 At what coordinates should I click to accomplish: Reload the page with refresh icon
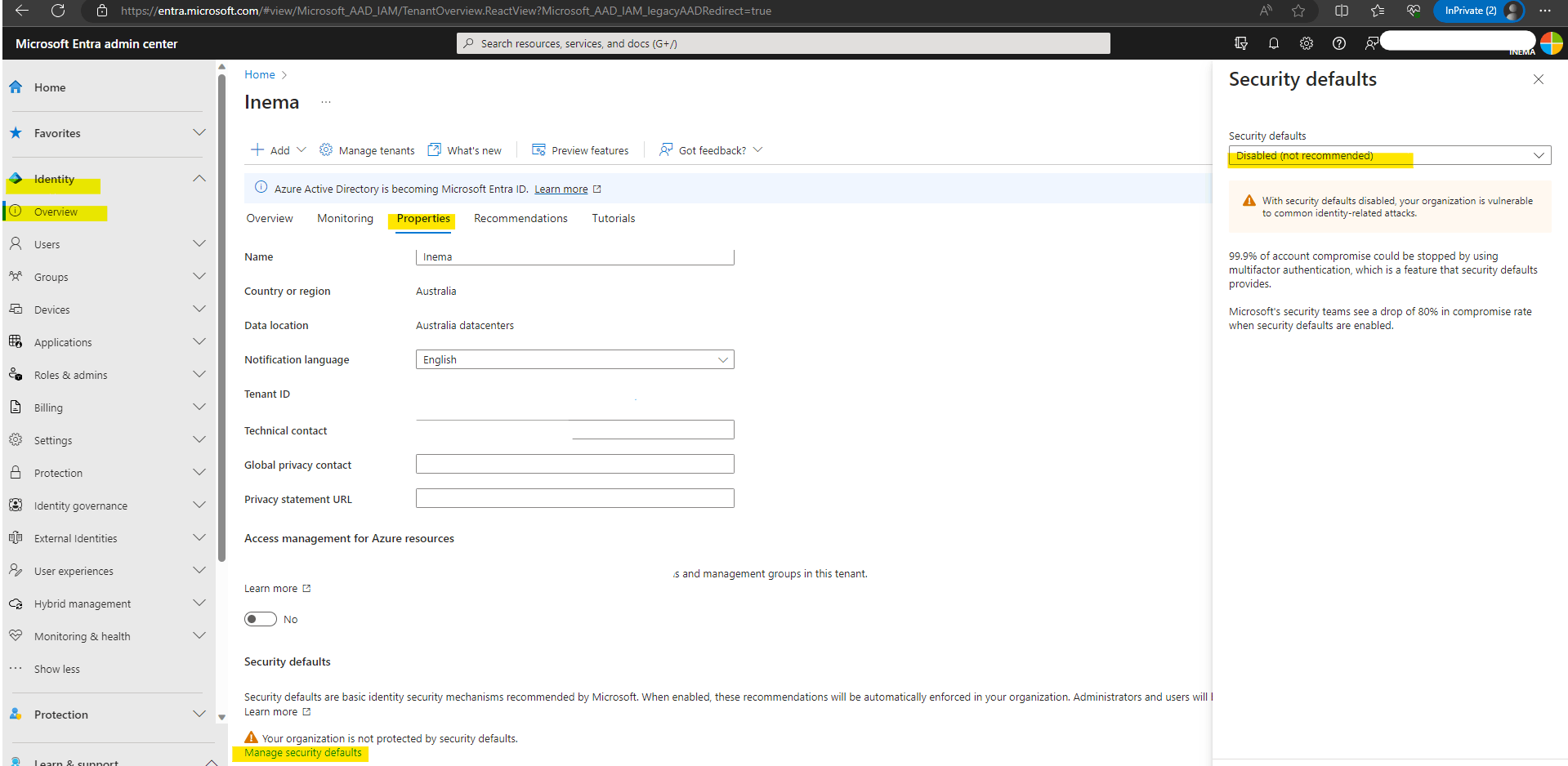[58, 11]
